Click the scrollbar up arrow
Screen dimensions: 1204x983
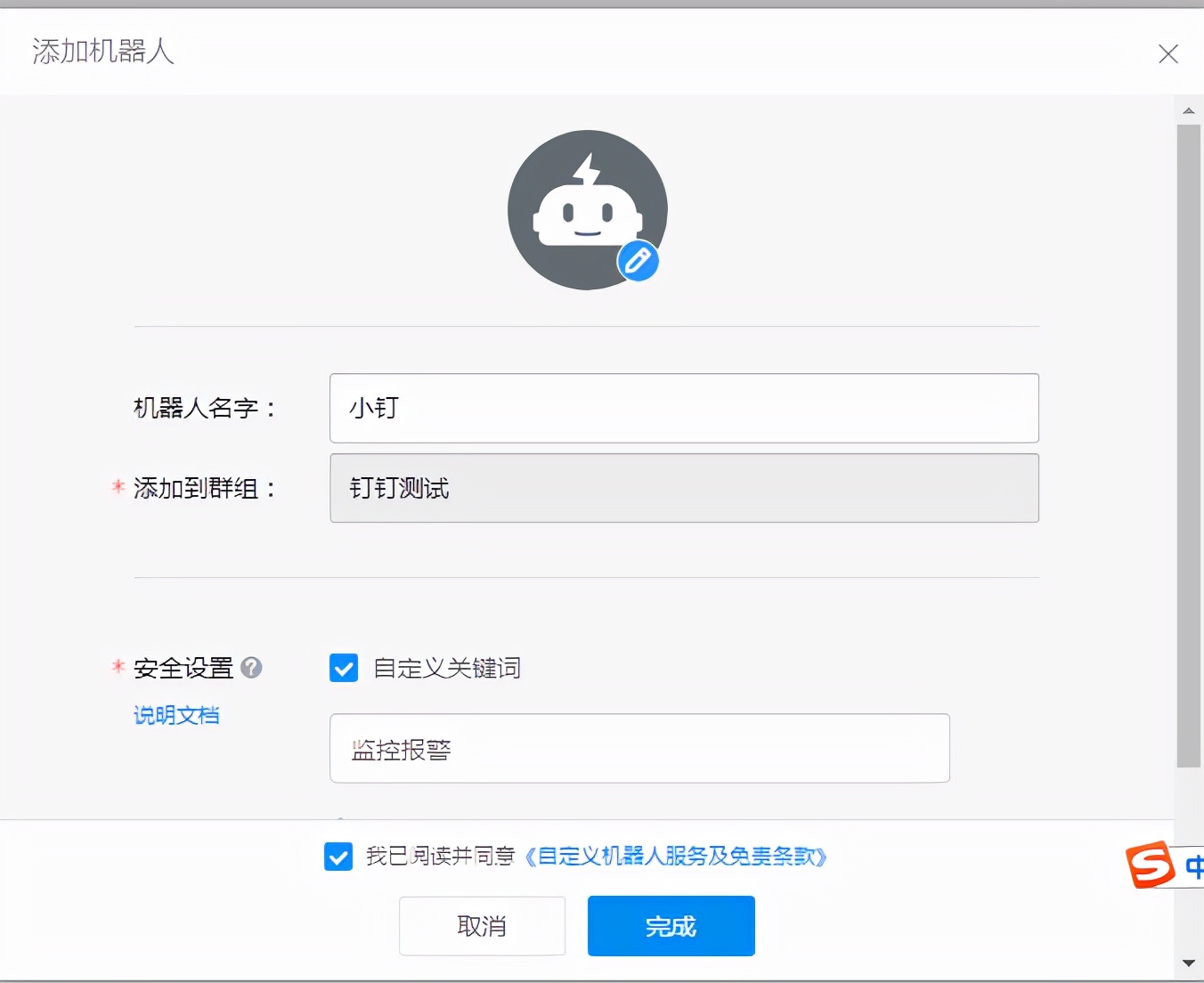[1189, 110]
